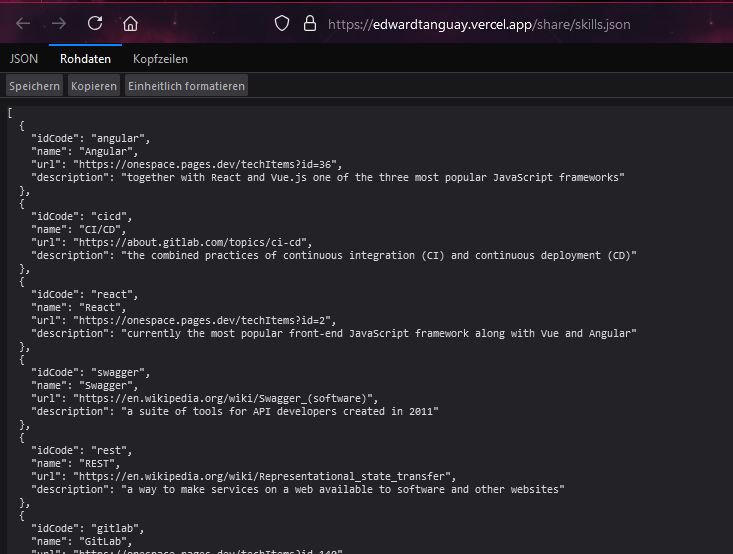Image resolution: width=733 pixels, height=554 pixels.
Task: Show site security via the padlock icon
Action: (309, 23)
